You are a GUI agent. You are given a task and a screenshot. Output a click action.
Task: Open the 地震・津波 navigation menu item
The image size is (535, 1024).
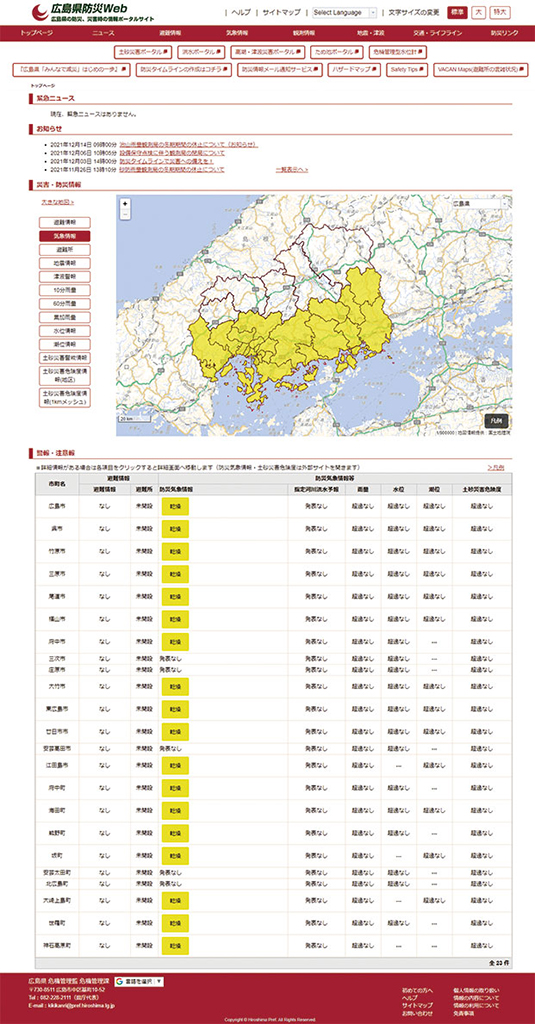point(370,33)
